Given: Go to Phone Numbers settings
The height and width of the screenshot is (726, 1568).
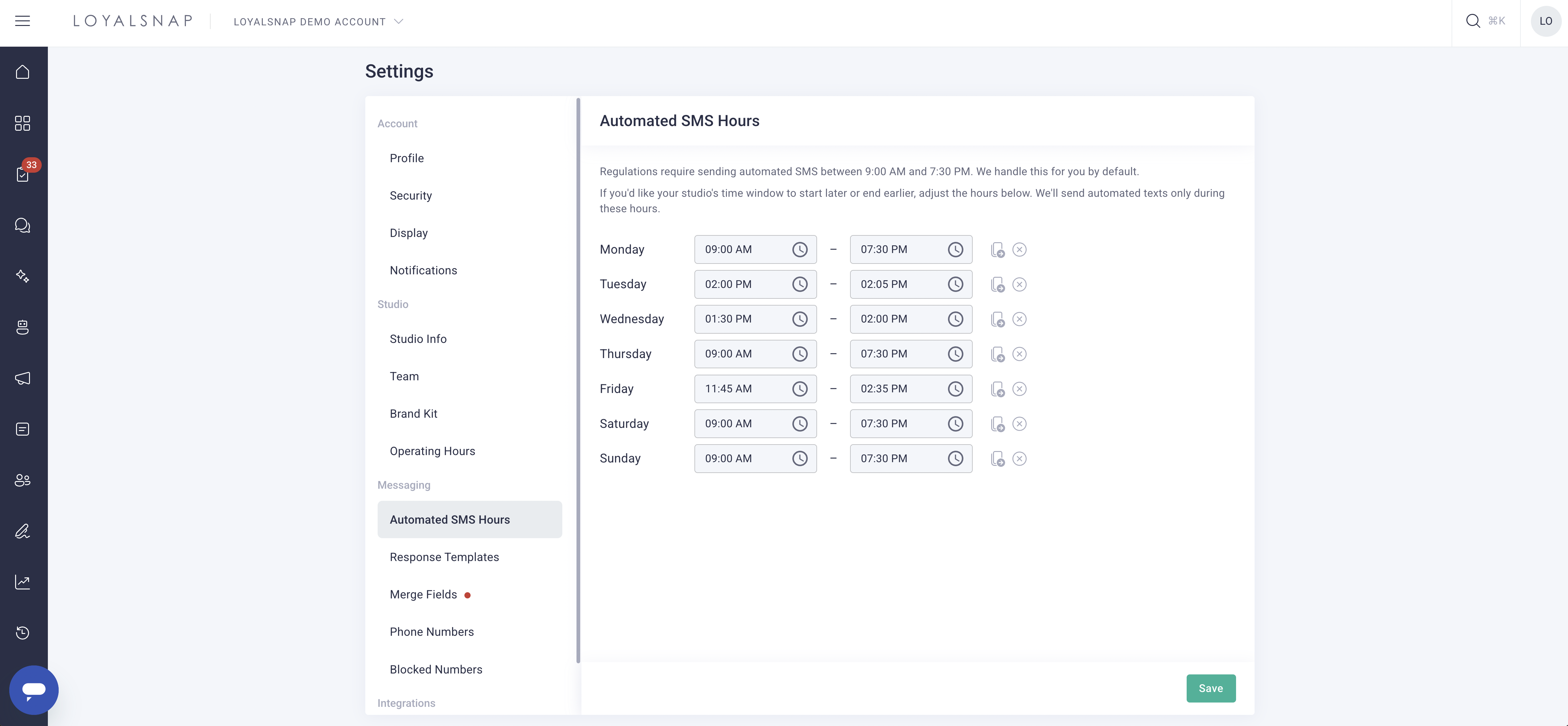Looking at the screenshot, I should point(469,632).
